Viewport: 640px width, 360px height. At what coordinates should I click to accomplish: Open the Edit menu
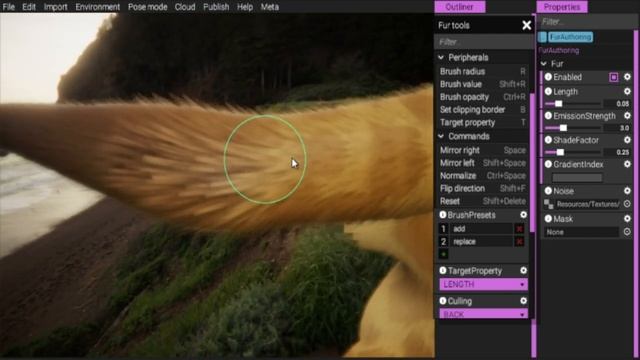click(x=29, y=7)
